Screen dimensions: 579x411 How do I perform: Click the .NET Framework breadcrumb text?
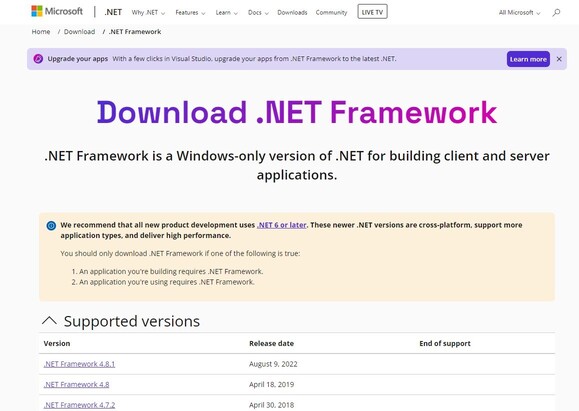(x=135, y=32)
